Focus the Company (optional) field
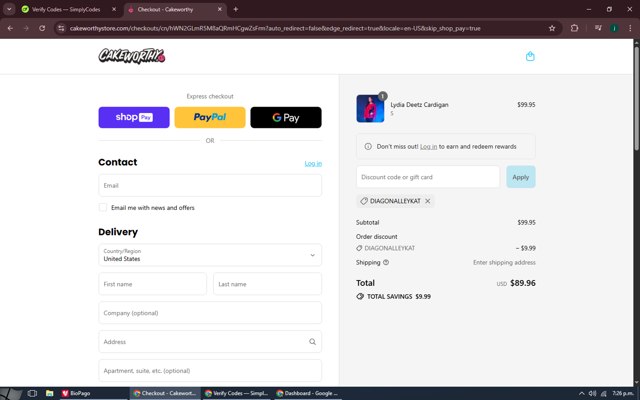Screen dimensions: 640x400 [210, 313]
